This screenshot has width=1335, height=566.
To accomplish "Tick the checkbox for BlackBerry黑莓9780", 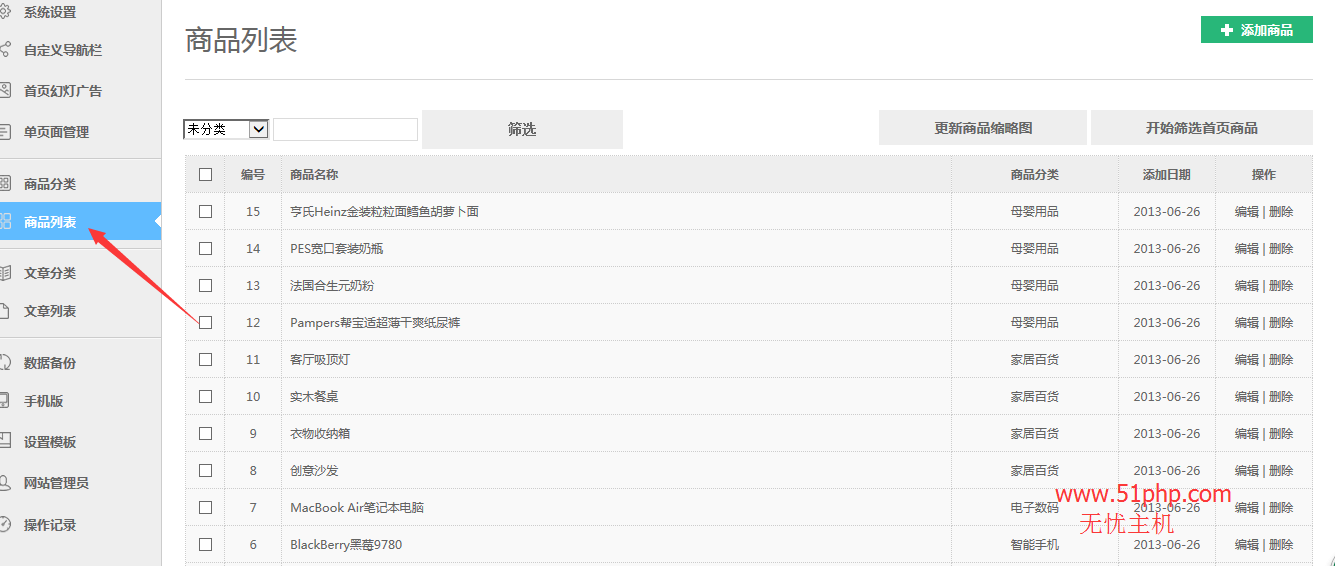I will 206,544.
